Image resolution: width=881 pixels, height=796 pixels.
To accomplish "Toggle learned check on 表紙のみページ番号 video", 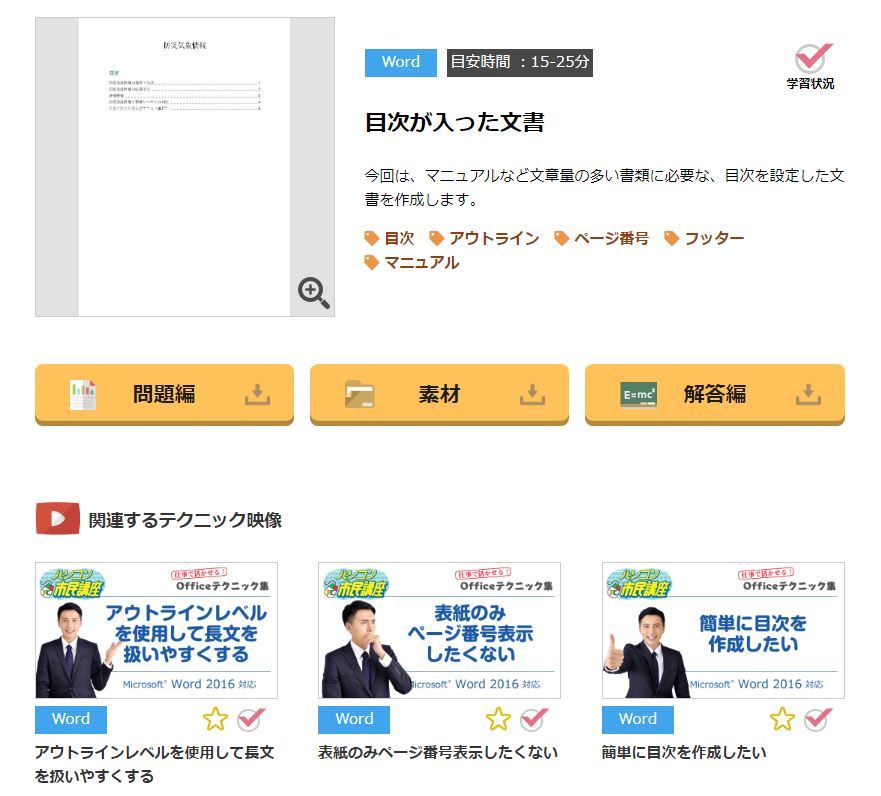I will 533,719.
